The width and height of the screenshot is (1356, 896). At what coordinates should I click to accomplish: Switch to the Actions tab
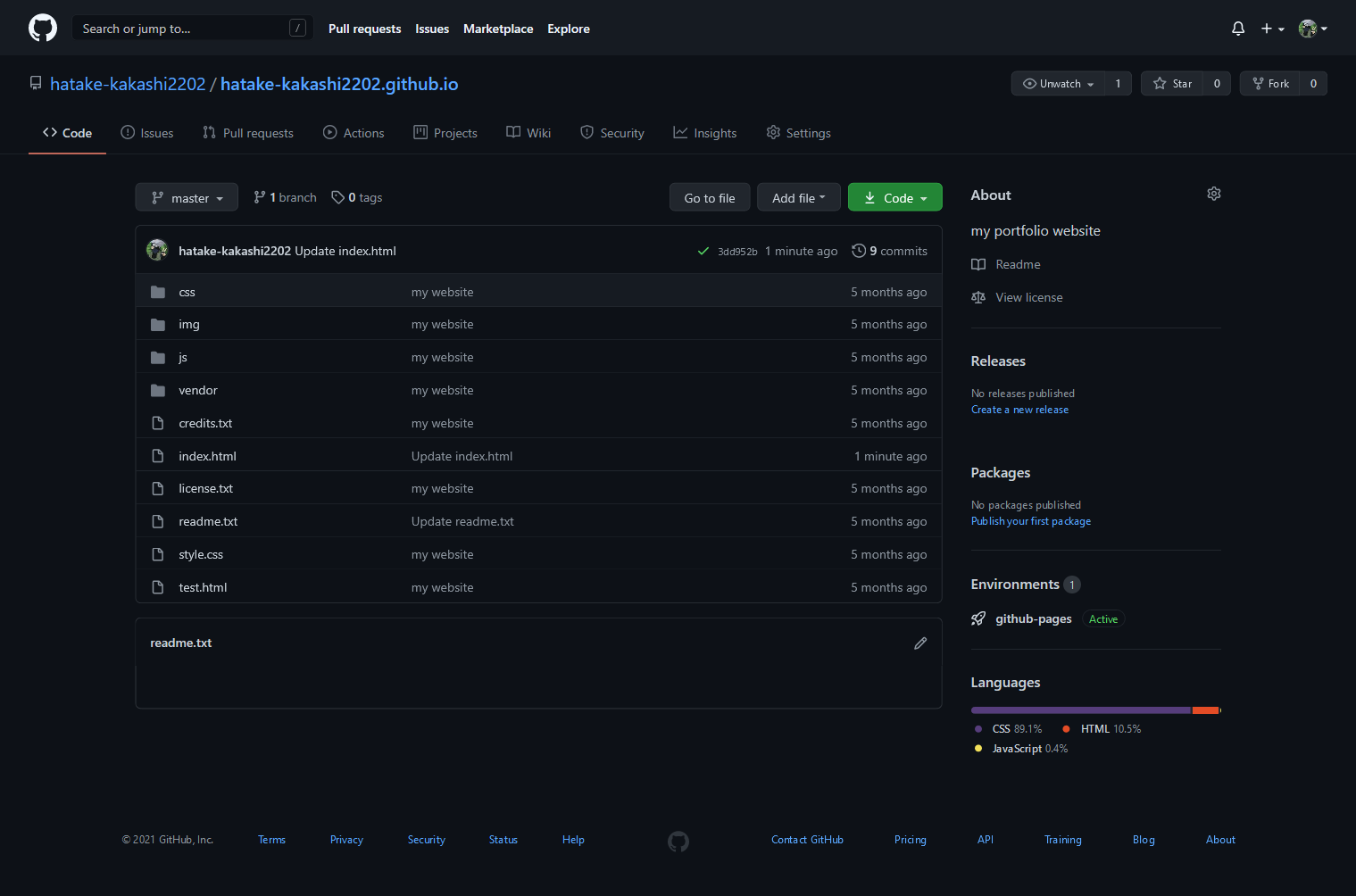coord(354,133)
